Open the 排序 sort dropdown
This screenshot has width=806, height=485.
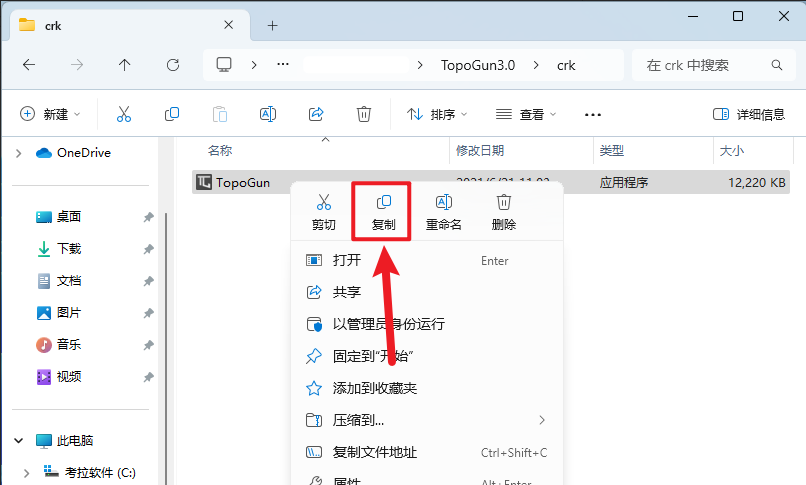pyautogui.click(x=437, y=114)
